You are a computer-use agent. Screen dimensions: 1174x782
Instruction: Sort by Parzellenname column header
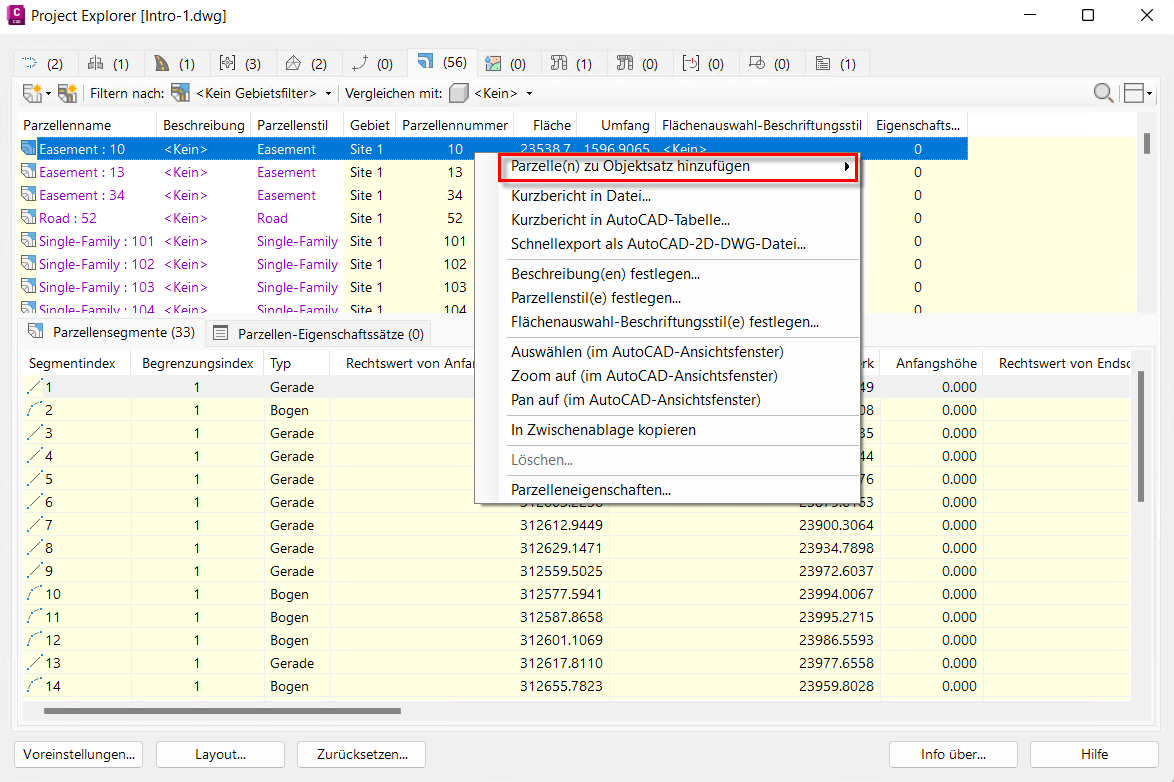[68, 125]
